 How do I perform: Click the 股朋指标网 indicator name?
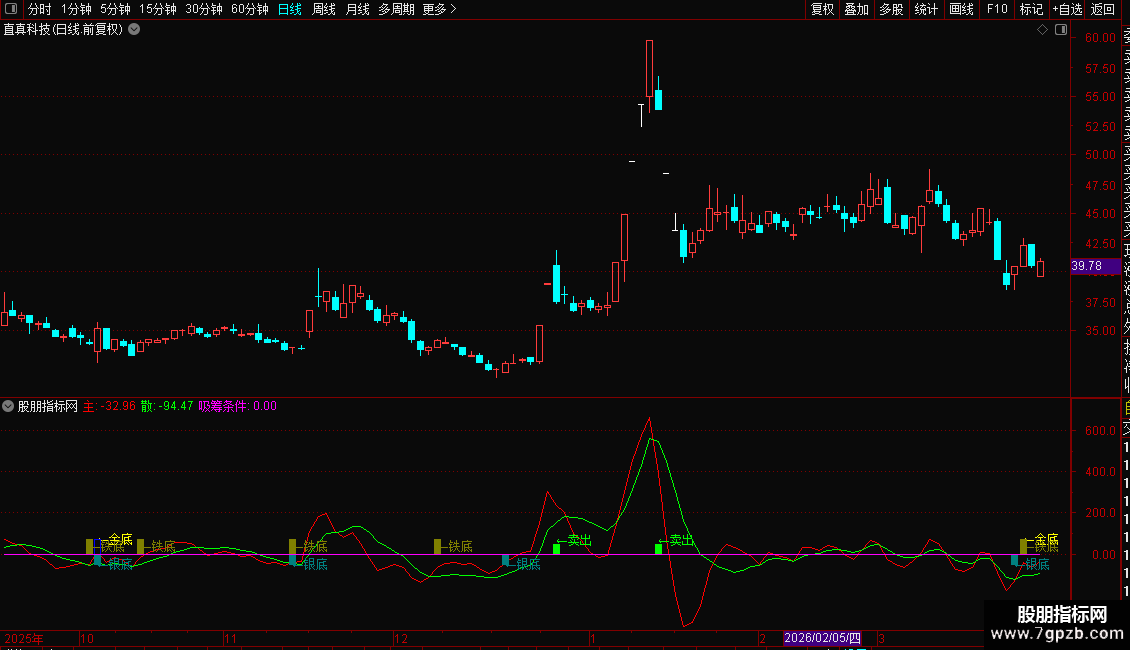(48, 406)
